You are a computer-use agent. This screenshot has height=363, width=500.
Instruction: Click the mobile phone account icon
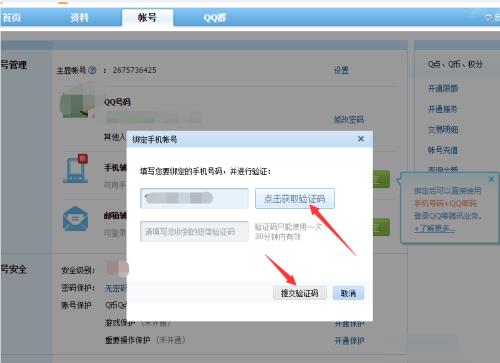point(76,168)
